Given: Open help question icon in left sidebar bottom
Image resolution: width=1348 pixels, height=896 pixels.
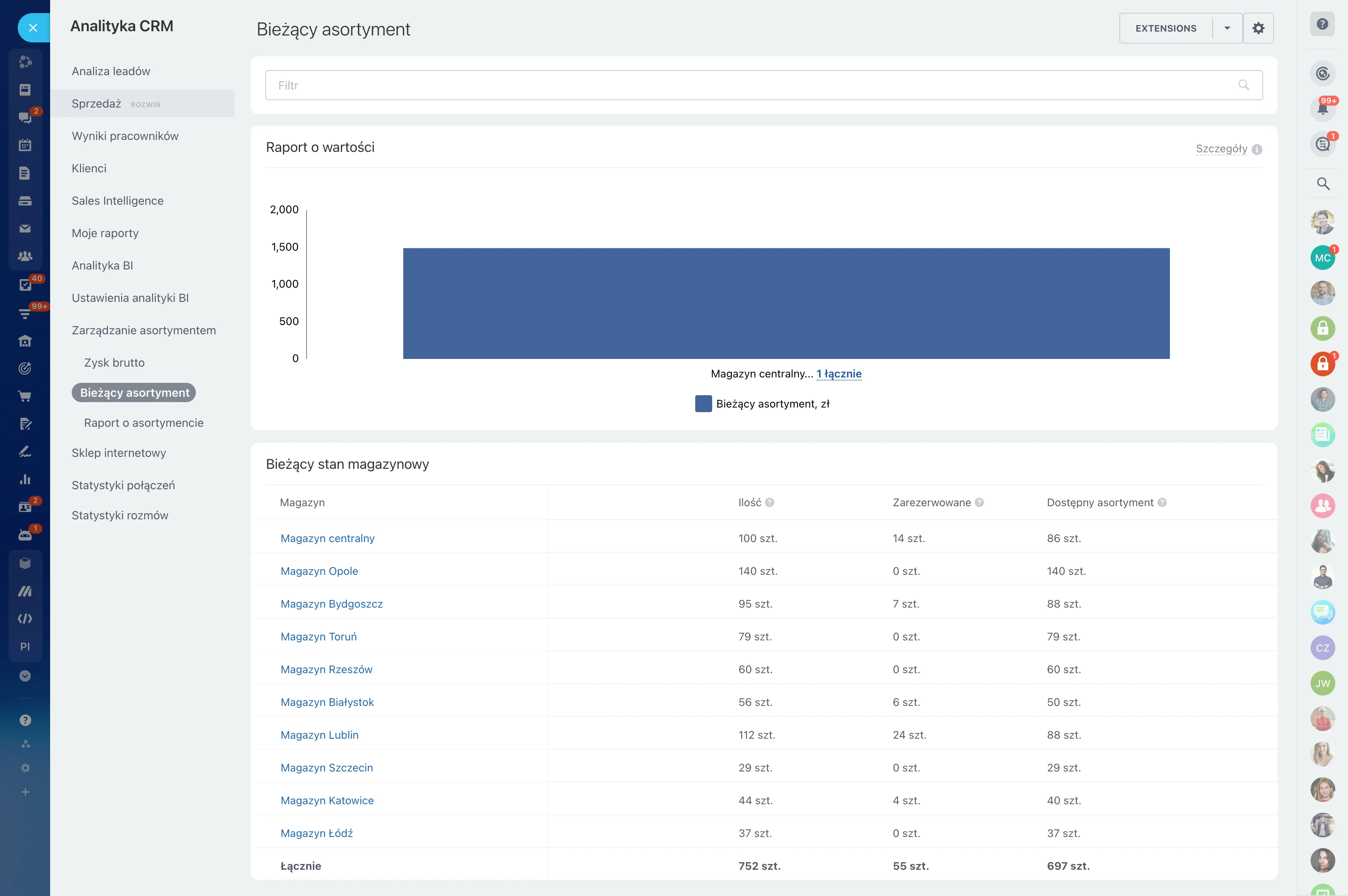Looking at the screenshot, I should coord(25,720).
